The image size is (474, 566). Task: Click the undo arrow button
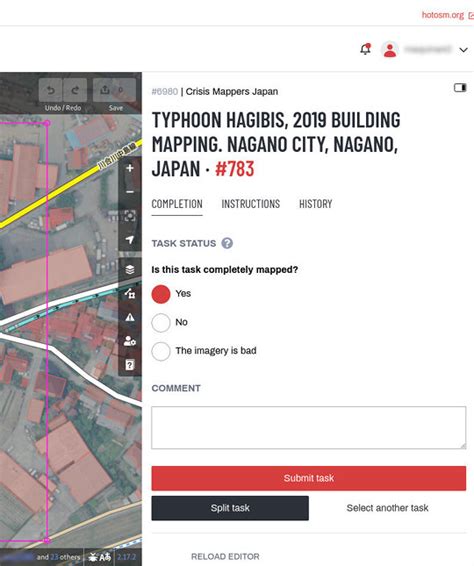pos(51,90)
